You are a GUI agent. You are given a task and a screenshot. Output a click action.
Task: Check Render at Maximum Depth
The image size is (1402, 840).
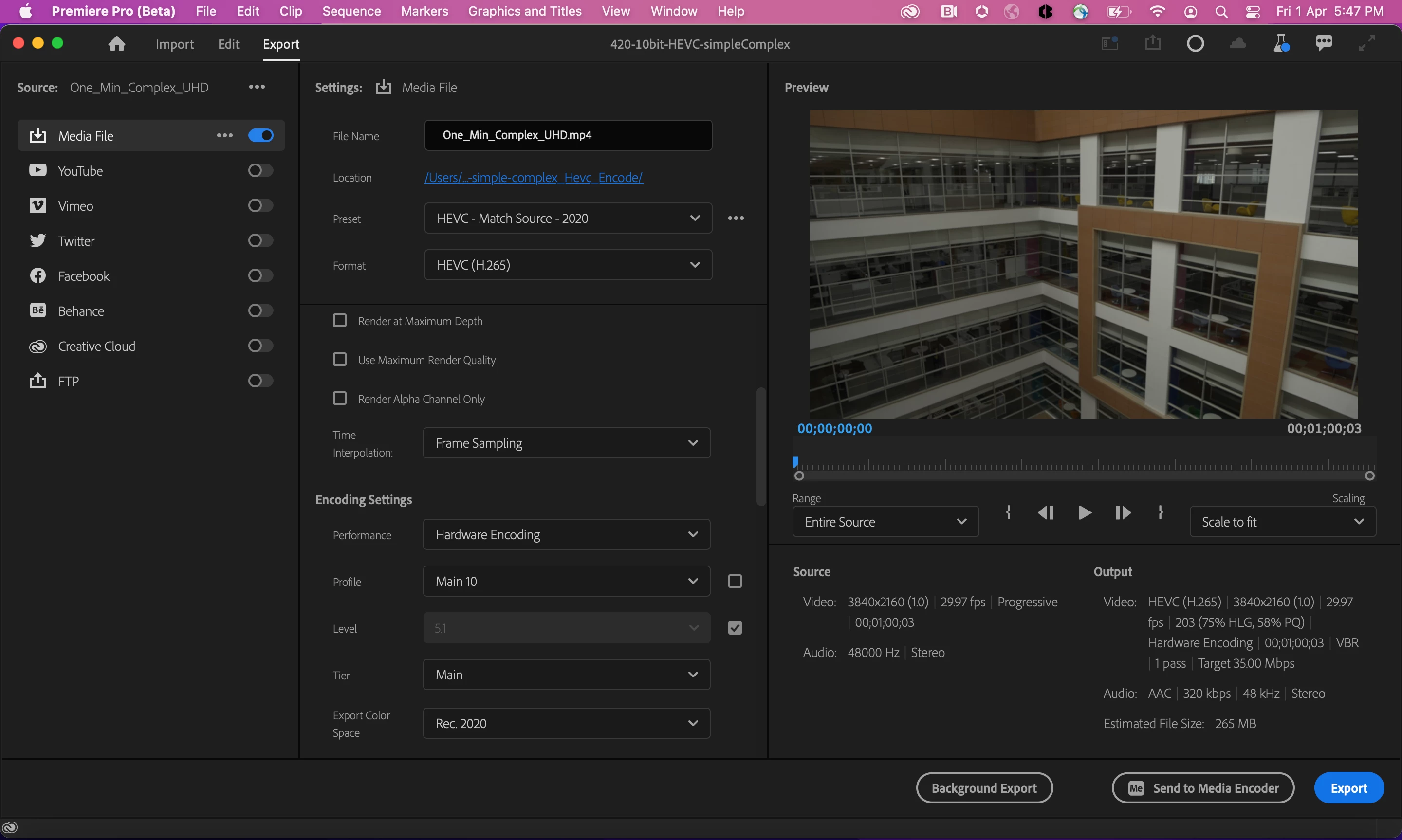pos(340,321)
